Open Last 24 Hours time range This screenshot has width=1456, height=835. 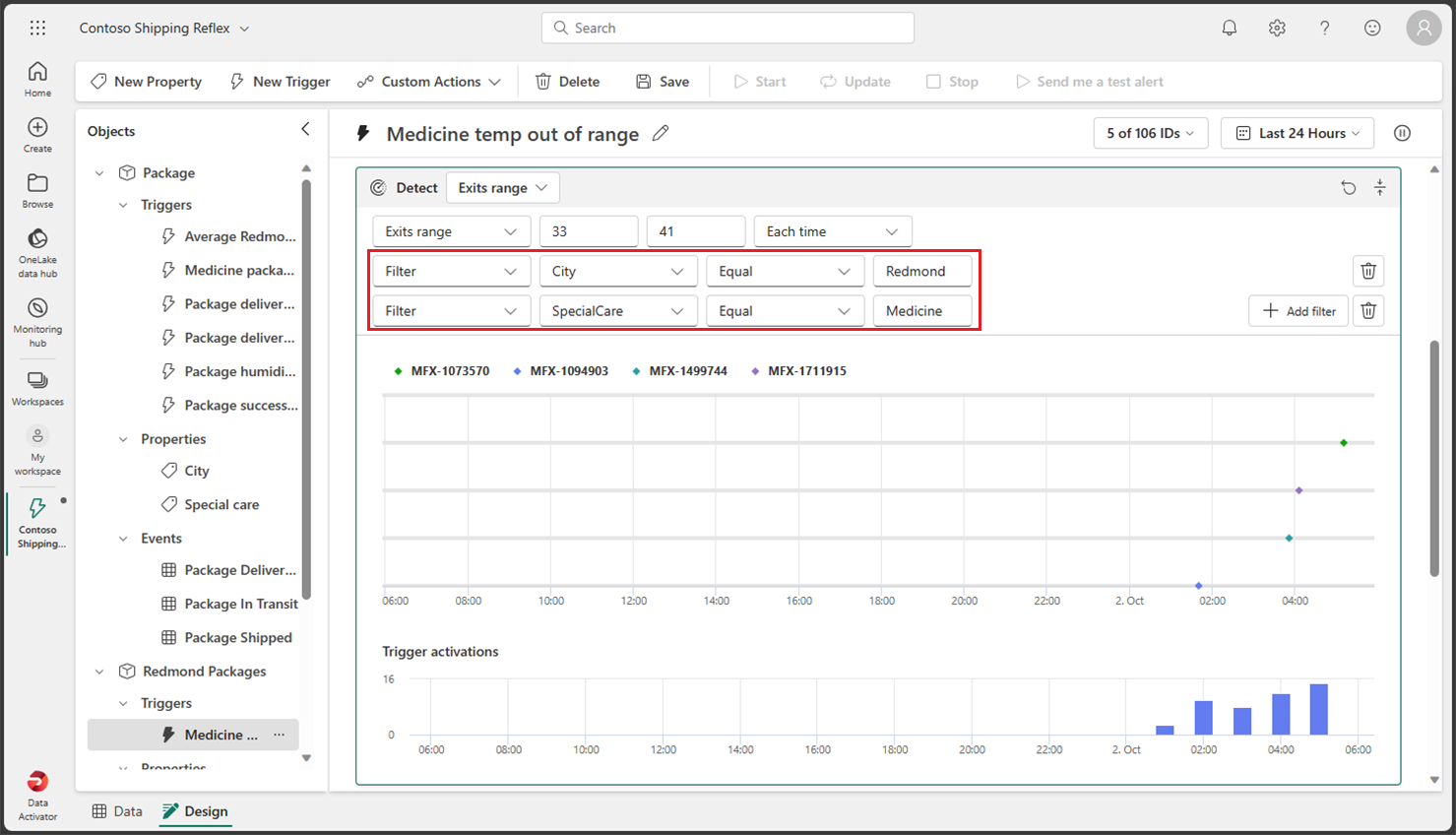[x=1298, y=133]
